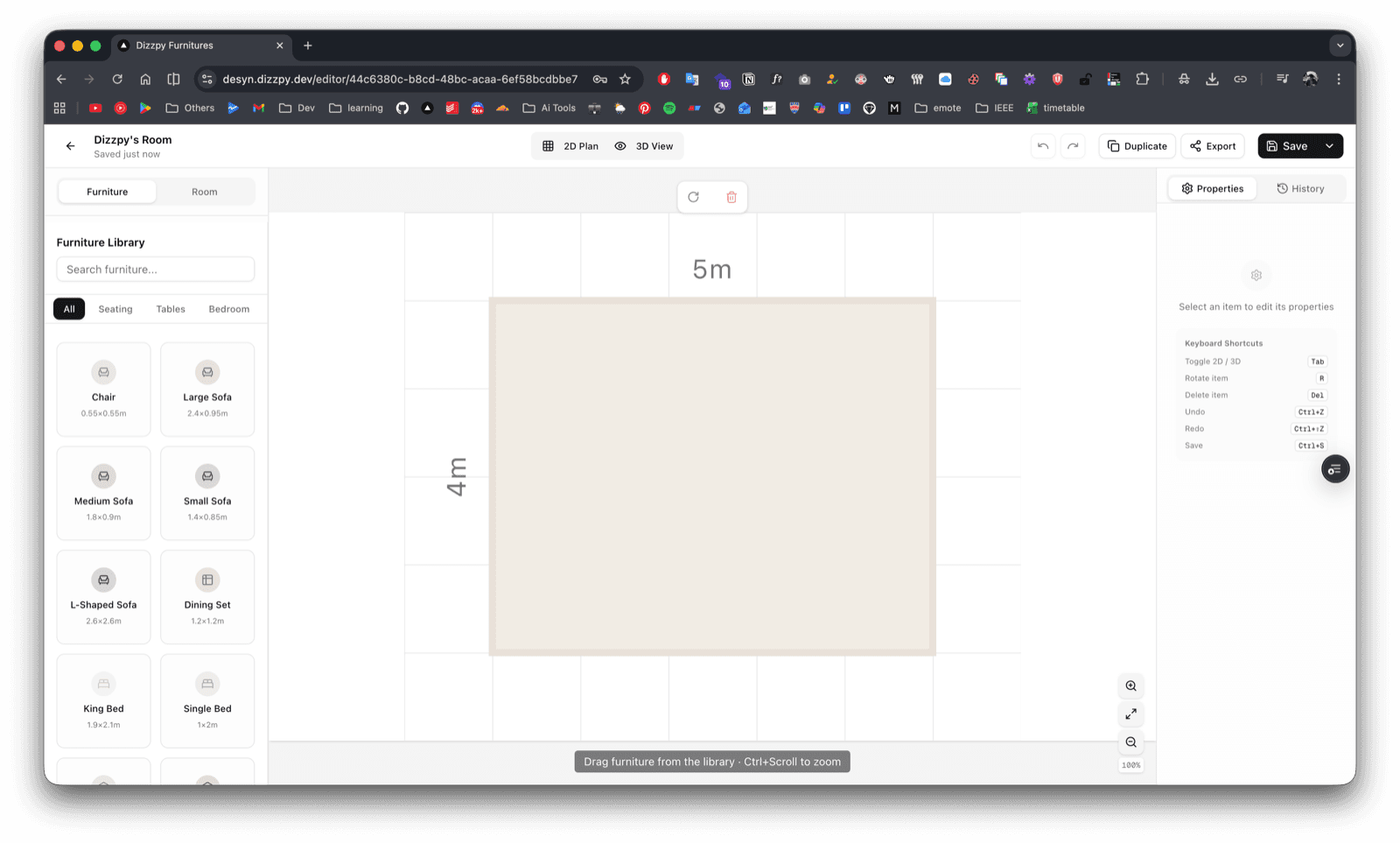Click the beige room floor area

point(712,476)
